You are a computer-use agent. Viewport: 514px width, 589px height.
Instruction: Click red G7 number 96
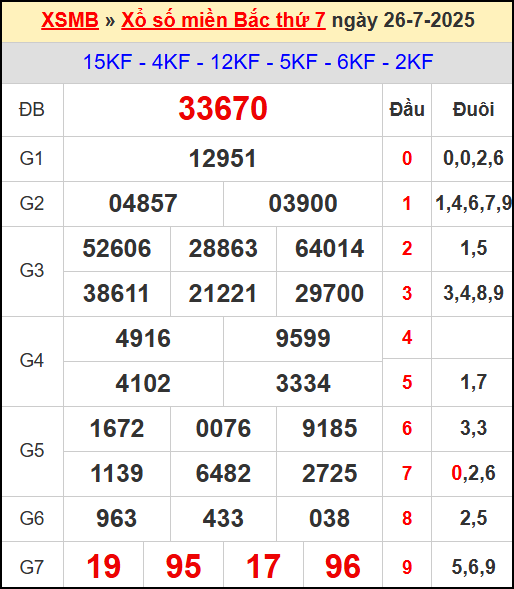coord(343,566)
